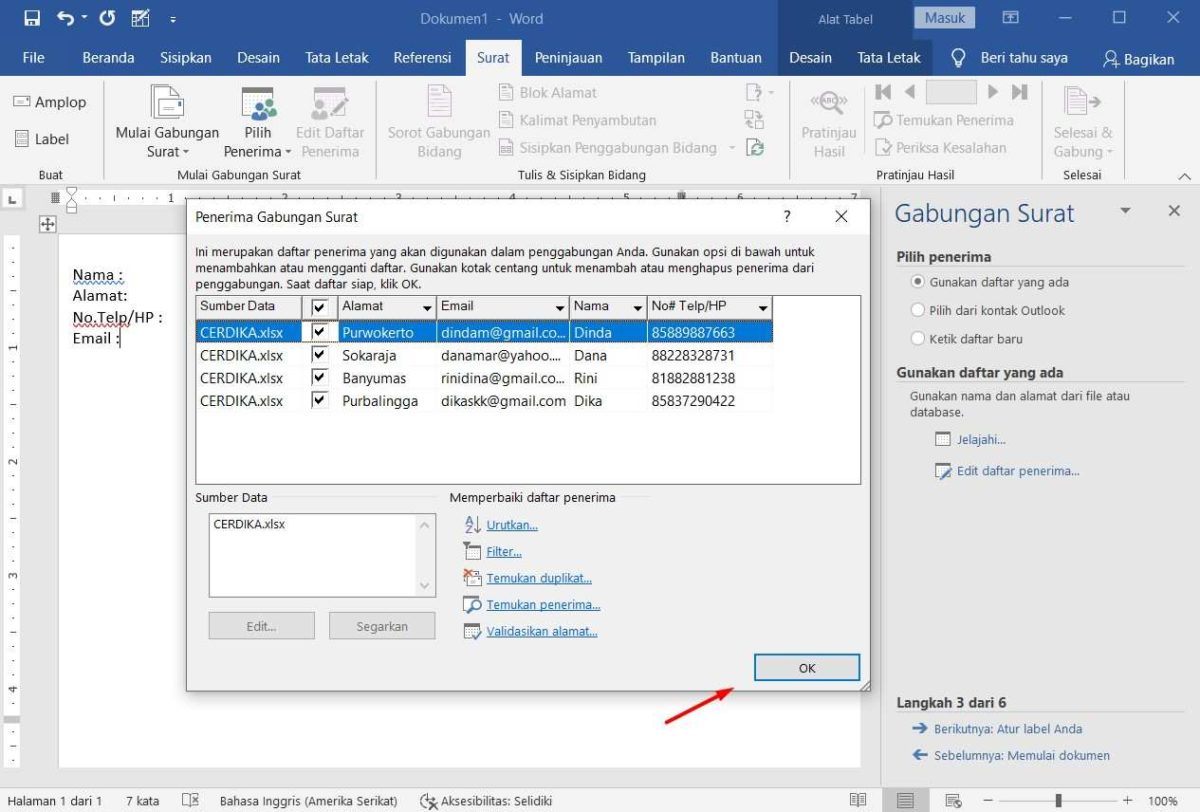Click the Bagikan share button
The image size is (1200, 812).
point(1139,59)
